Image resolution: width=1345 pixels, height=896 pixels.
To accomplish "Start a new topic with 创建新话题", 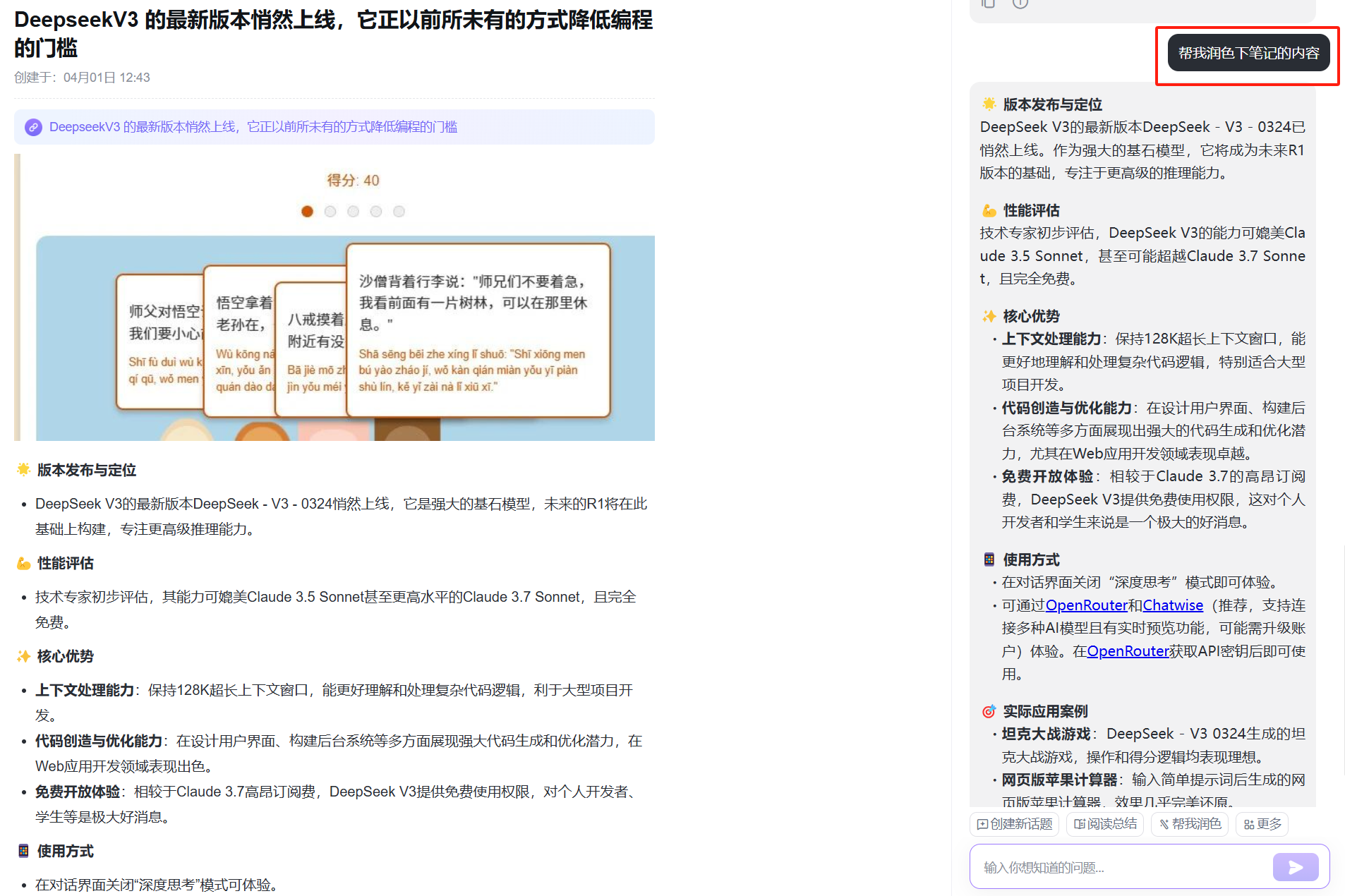I will click(1014, 824).
